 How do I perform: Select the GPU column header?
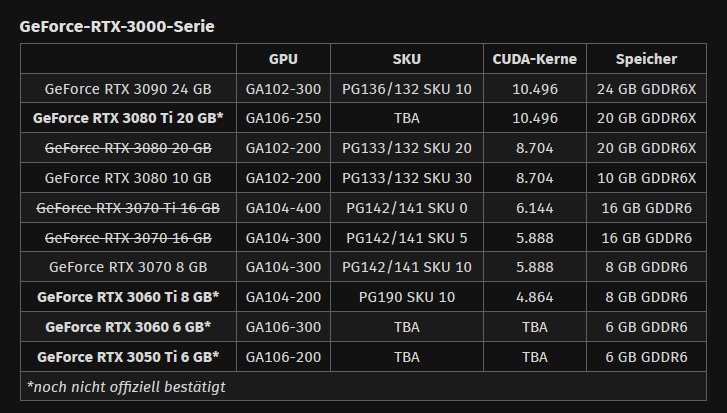pos(283,59)
